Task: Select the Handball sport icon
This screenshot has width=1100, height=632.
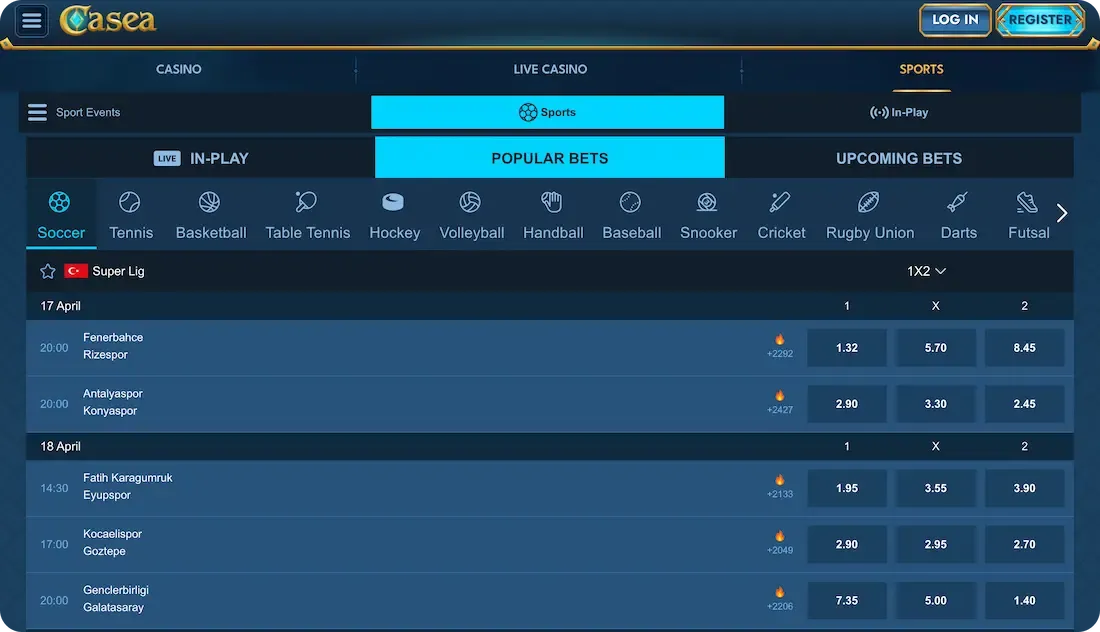Action: pyautogui.click(x=552, y=203)
